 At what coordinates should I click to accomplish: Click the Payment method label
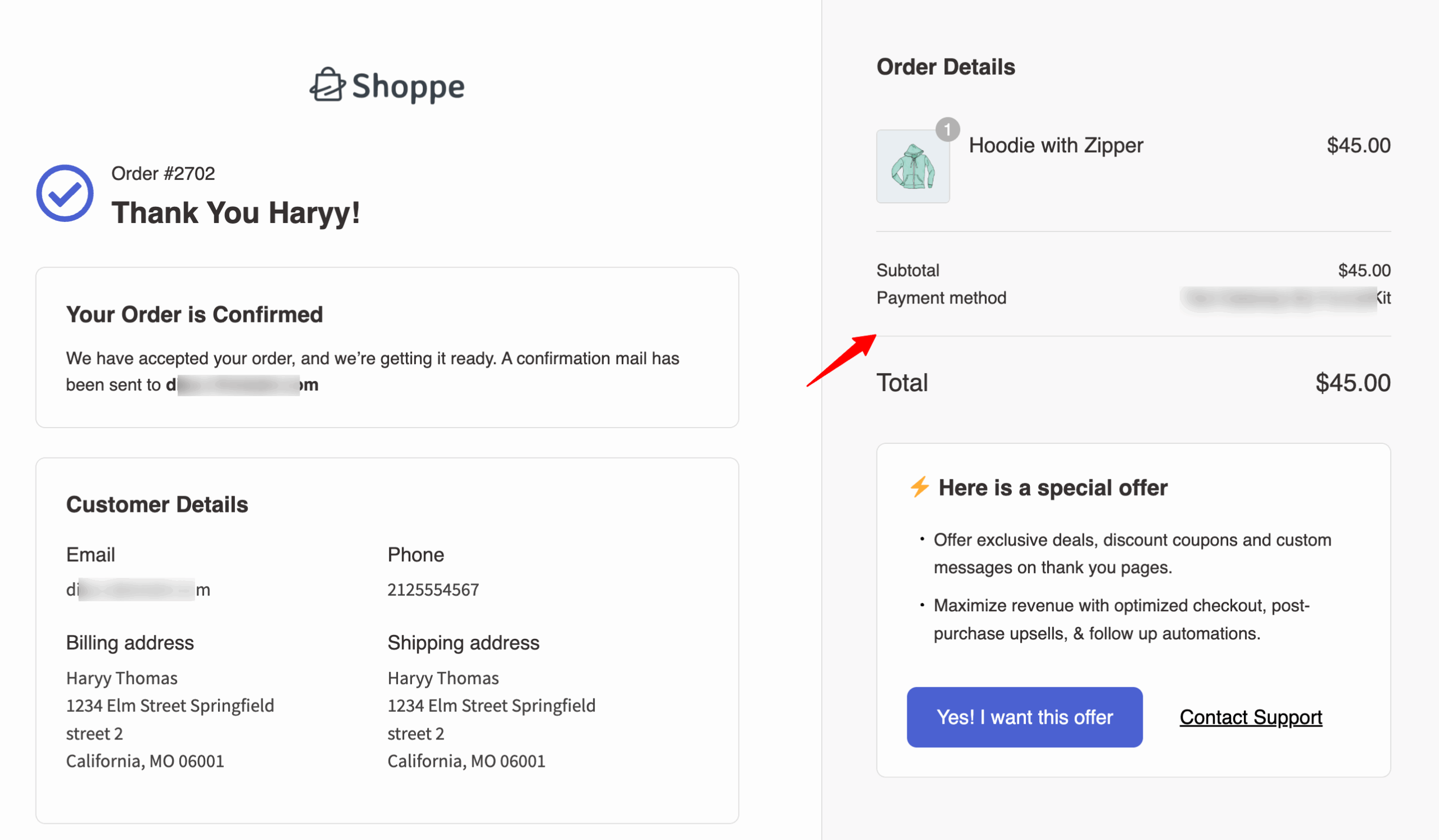(941, 298)
